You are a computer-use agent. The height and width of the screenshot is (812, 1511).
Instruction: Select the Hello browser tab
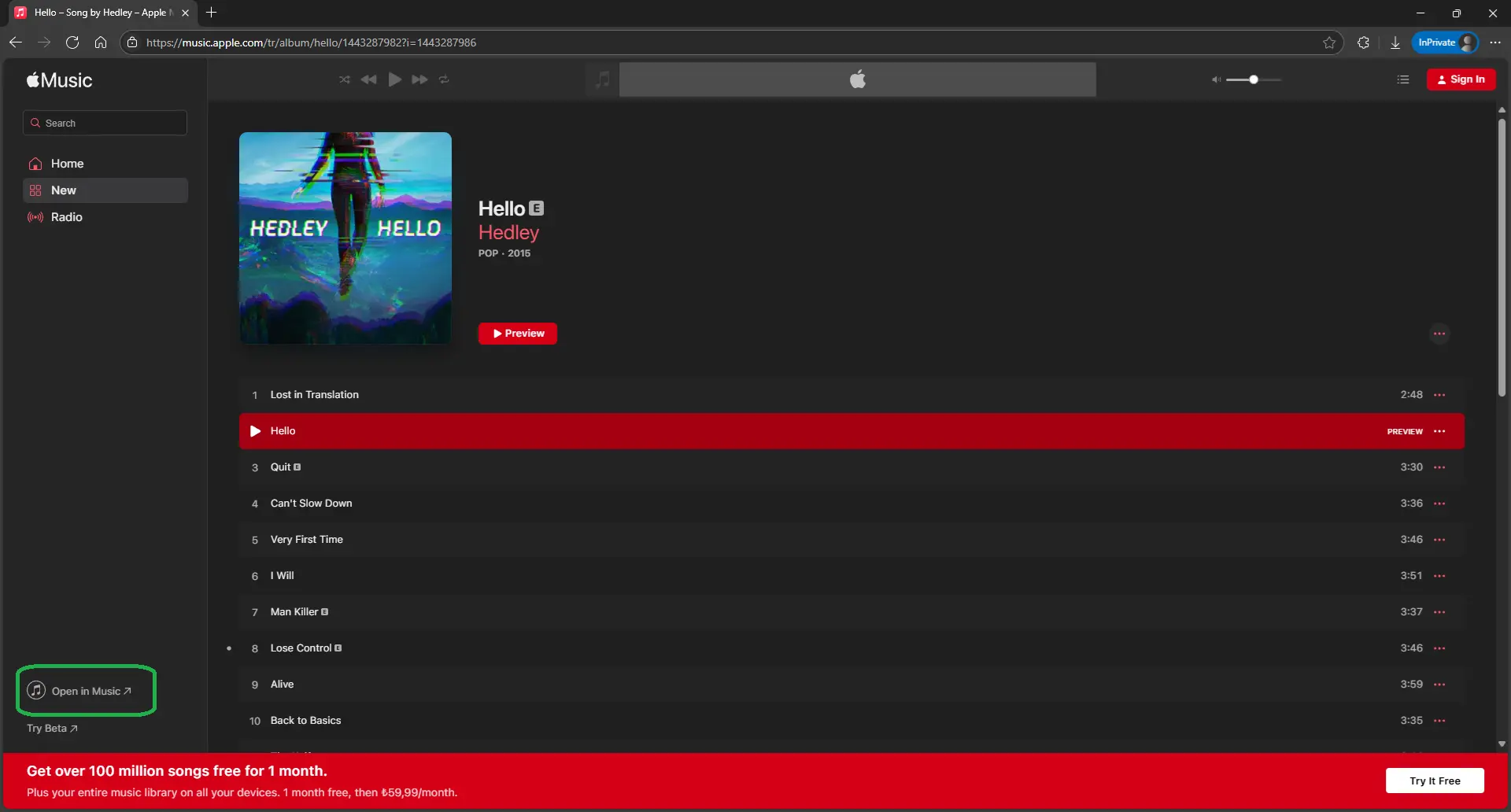coord(102,13)
